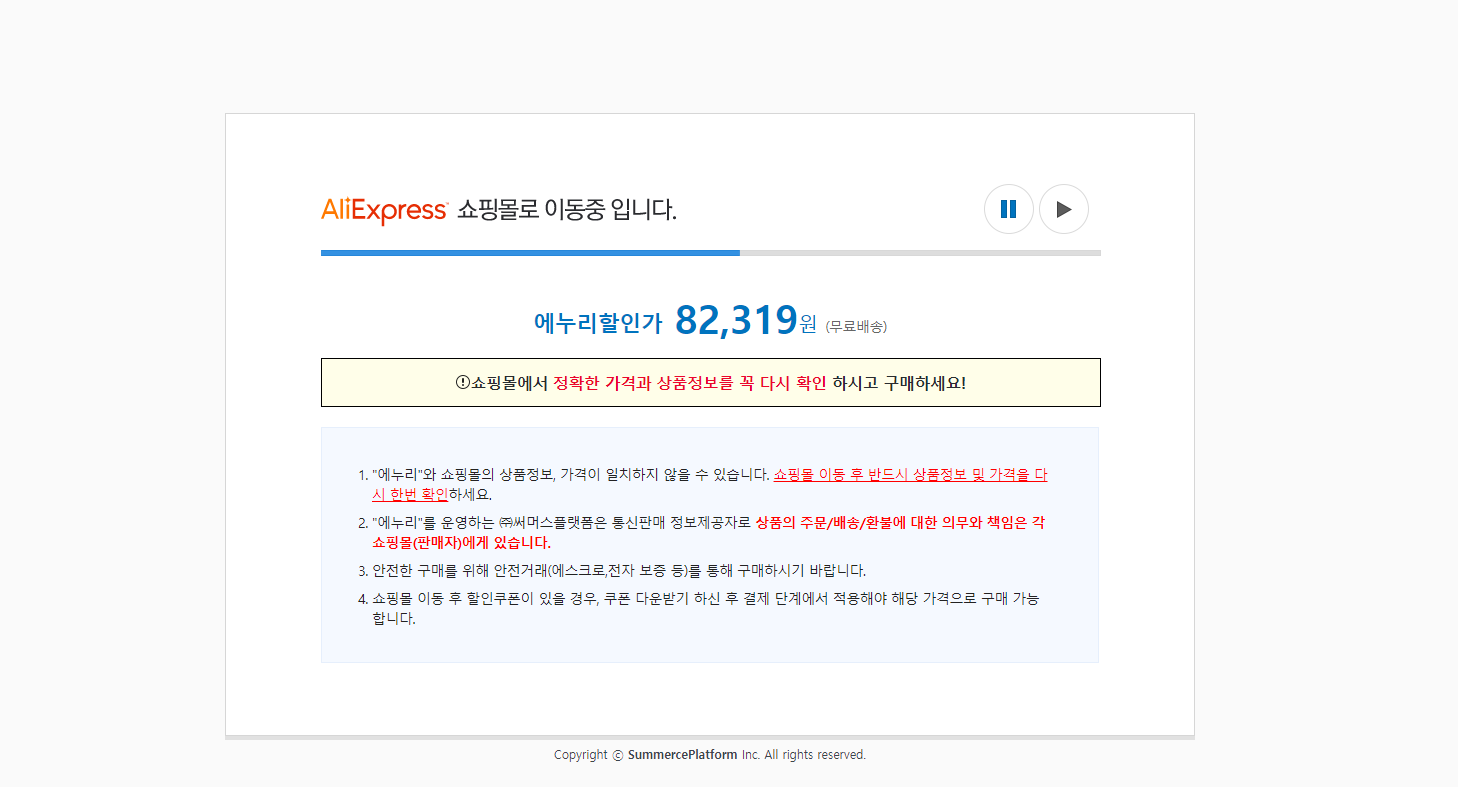Continue to the shop with the play button

click(1064, 209)
